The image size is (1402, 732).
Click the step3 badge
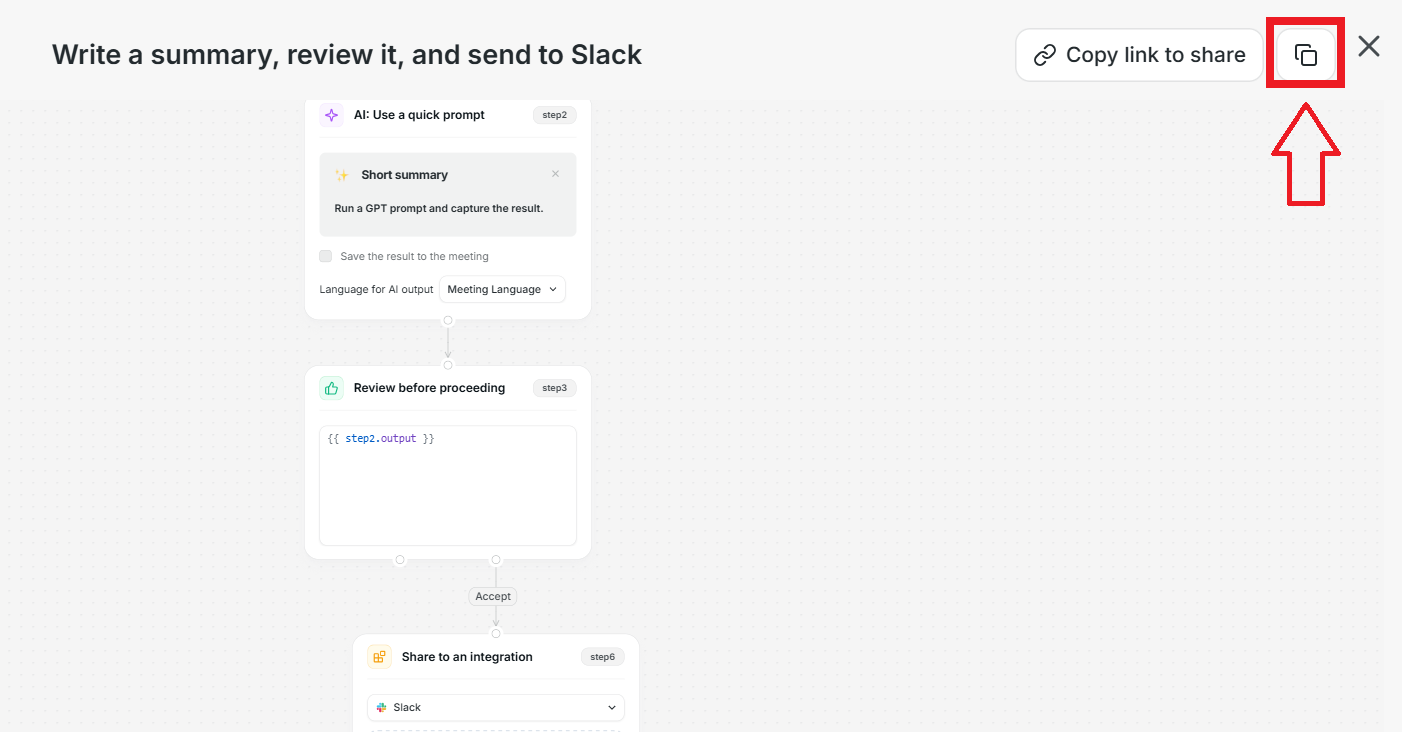click(x=554, y=388)
